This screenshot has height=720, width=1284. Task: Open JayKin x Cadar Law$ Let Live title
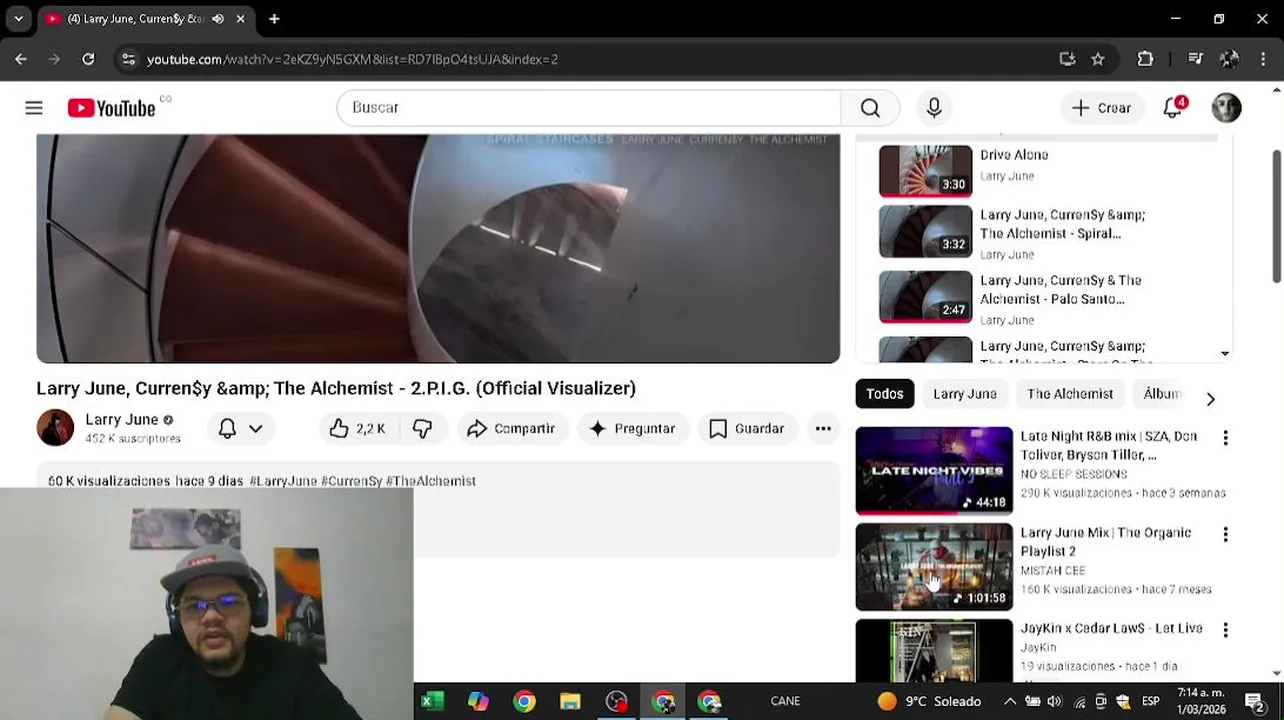click(x=1111, y=629)
